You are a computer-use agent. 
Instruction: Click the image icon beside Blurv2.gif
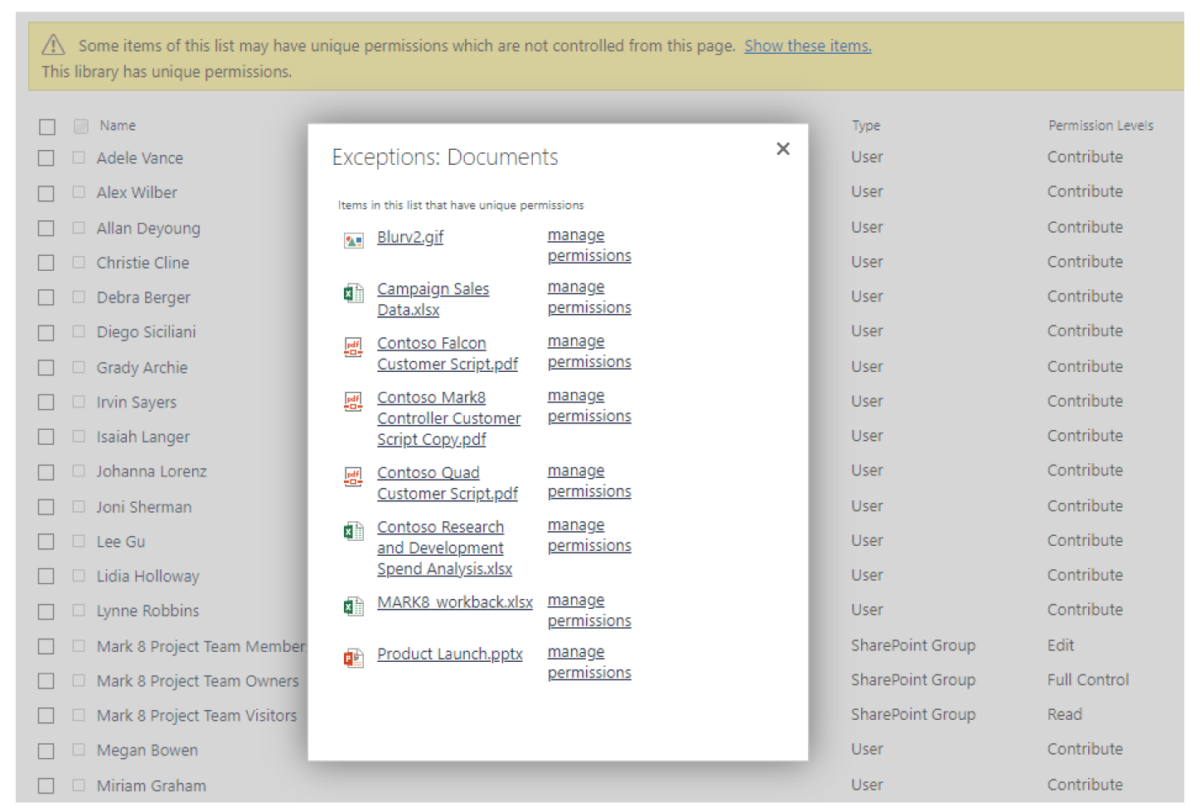(x=352, y=241)
